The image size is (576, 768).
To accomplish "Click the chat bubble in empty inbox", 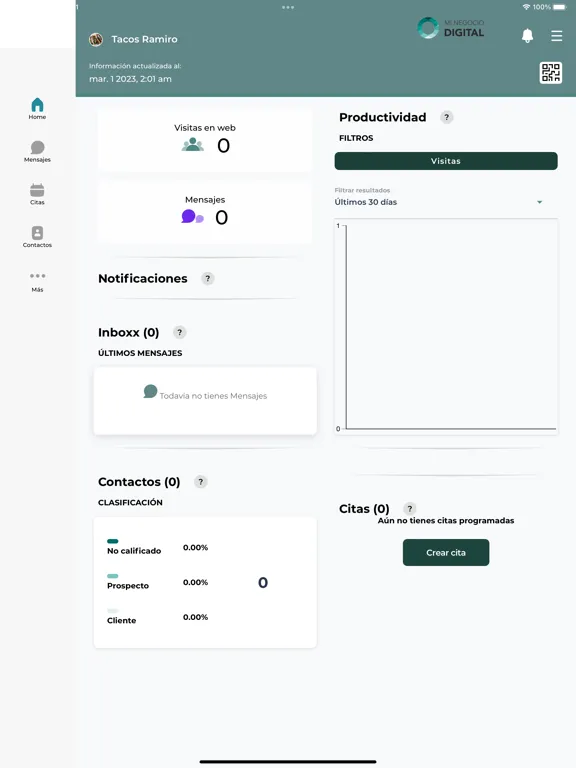I will tap(150, 391).
